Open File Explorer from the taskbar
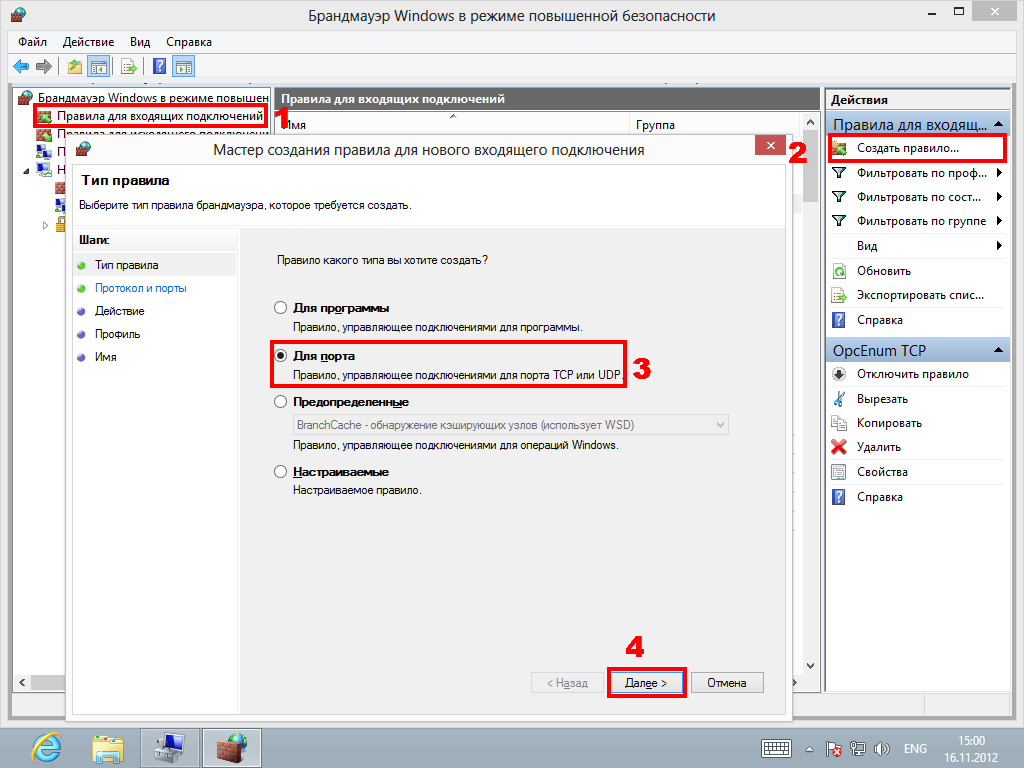1024x768 pixels. 108,748
